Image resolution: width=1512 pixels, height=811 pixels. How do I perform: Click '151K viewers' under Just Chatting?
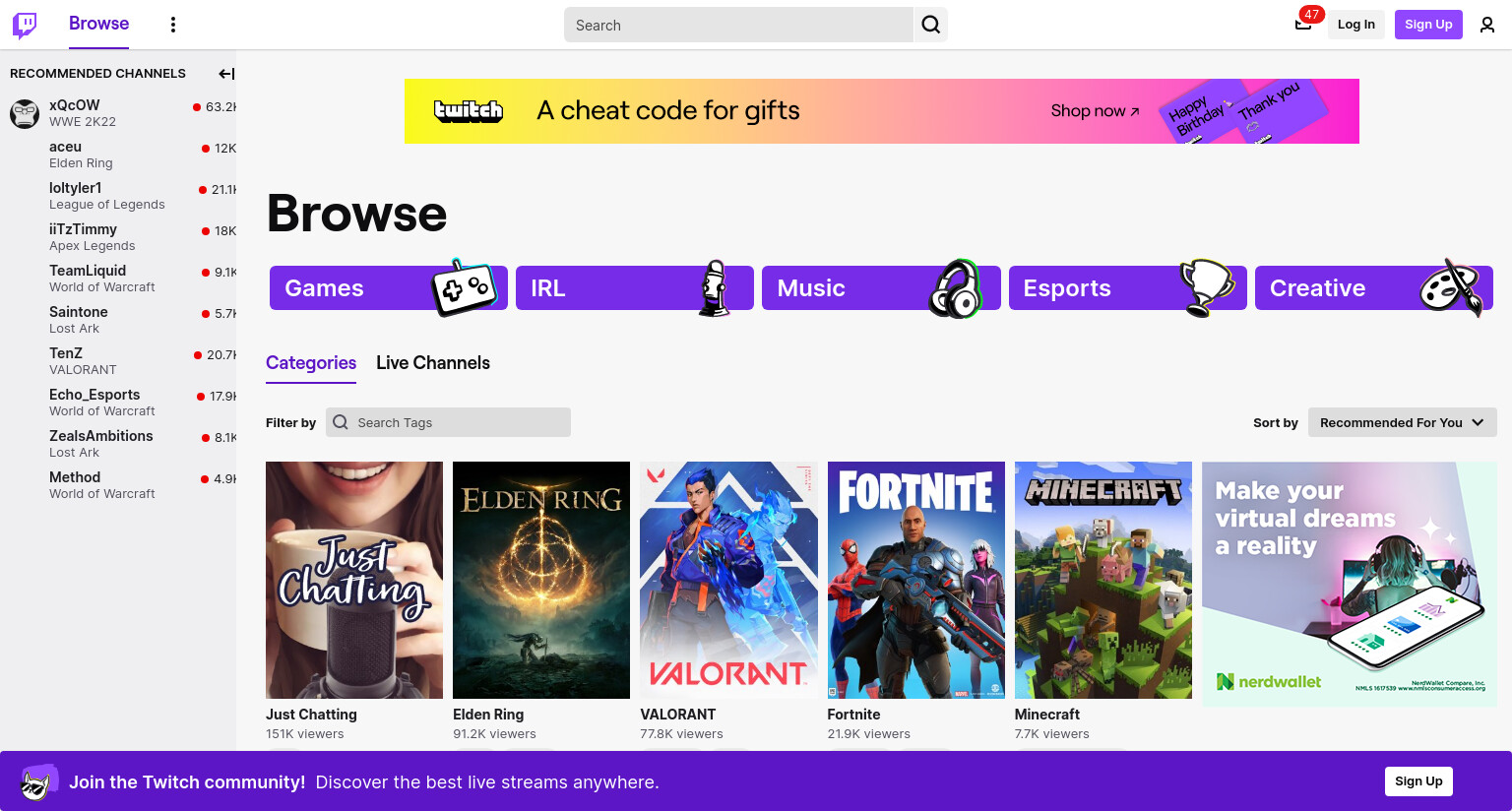click(305, 734)
